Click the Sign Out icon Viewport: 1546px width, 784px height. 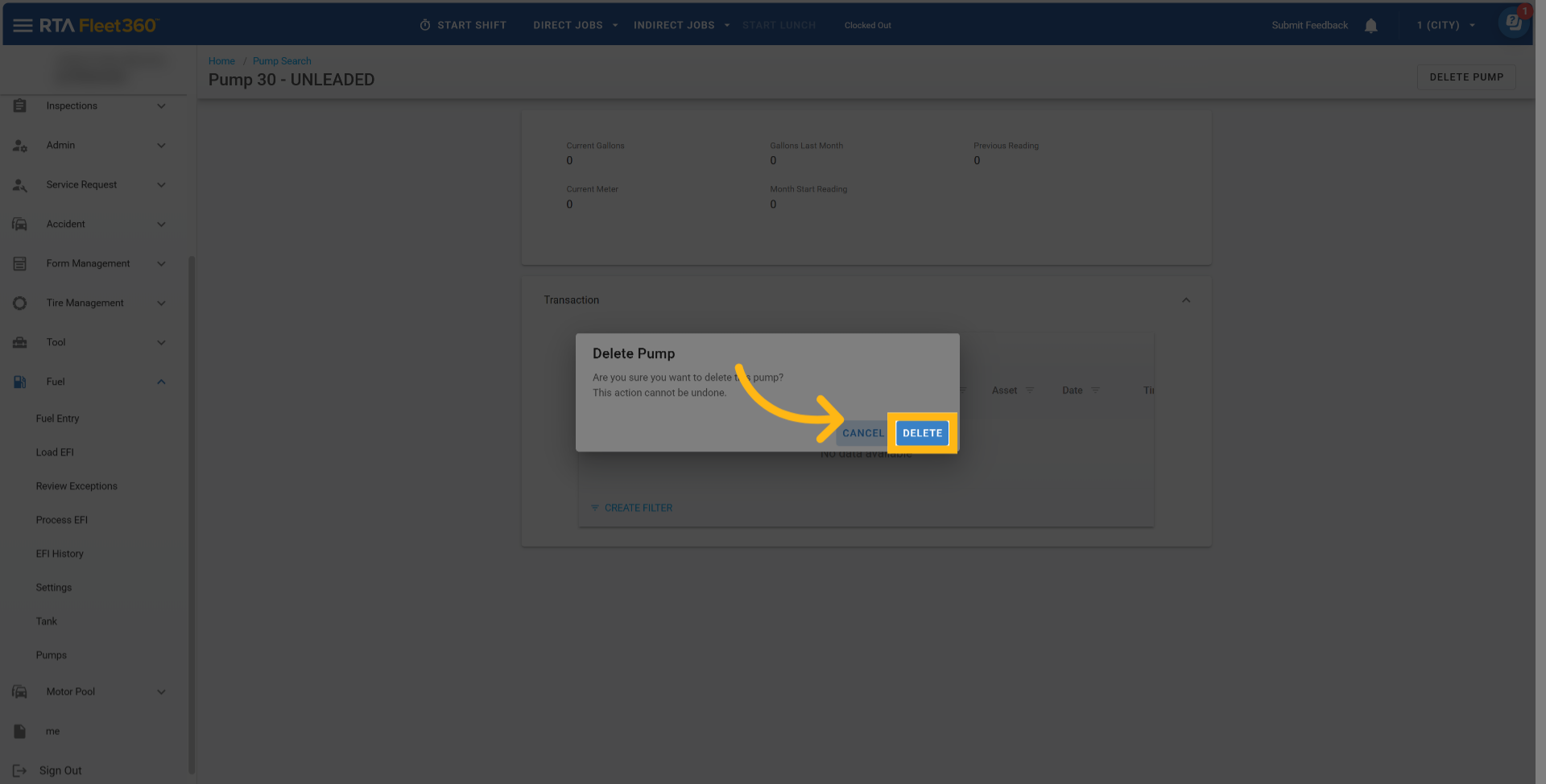(20, 771)
